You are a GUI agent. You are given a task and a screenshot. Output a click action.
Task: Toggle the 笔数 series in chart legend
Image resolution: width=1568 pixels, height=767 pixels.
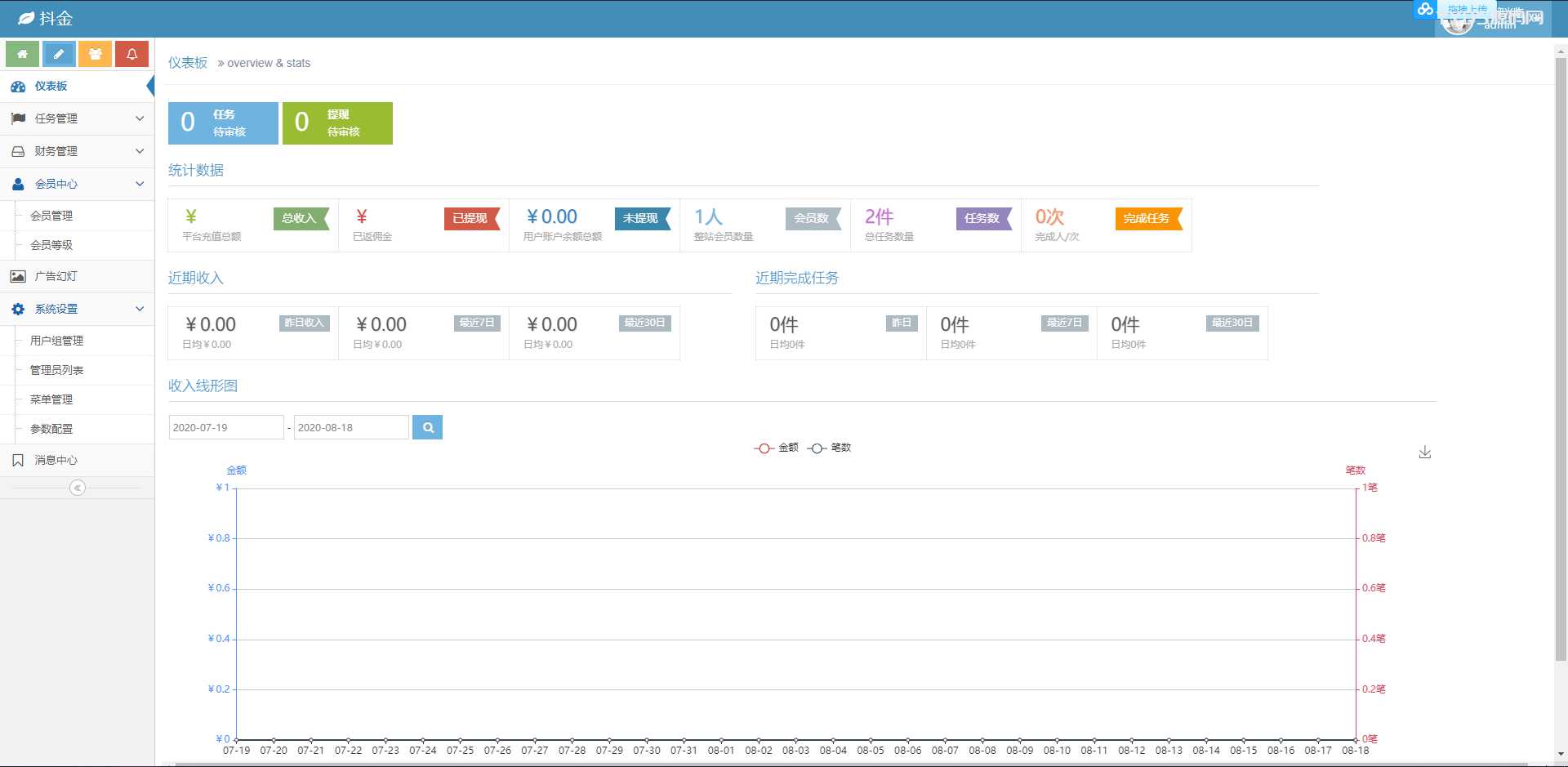click(830, 448)
